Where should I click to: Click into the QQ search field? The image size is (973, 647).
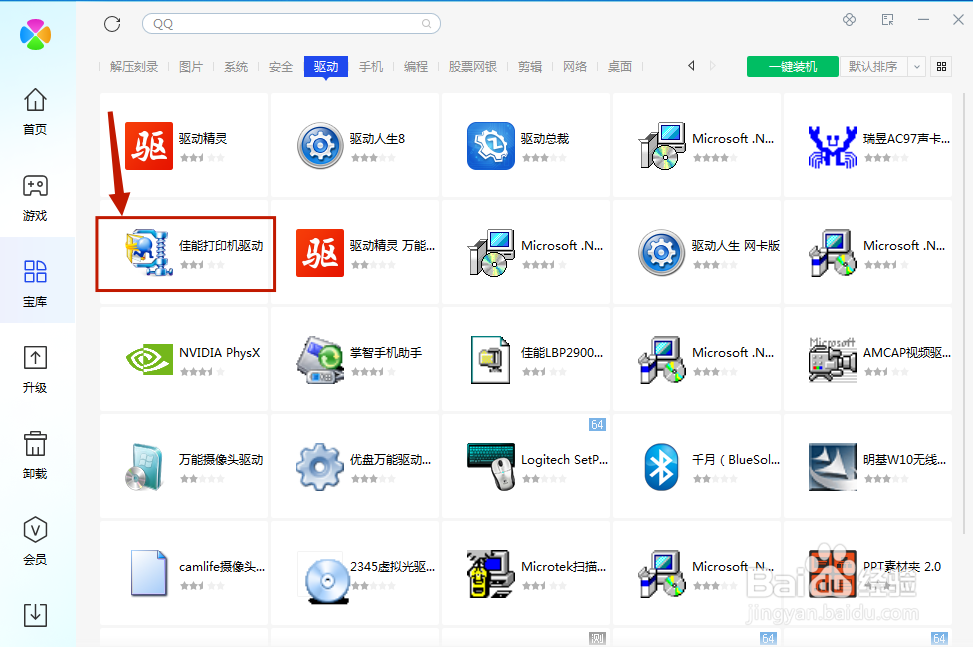[x=291, y=24]
